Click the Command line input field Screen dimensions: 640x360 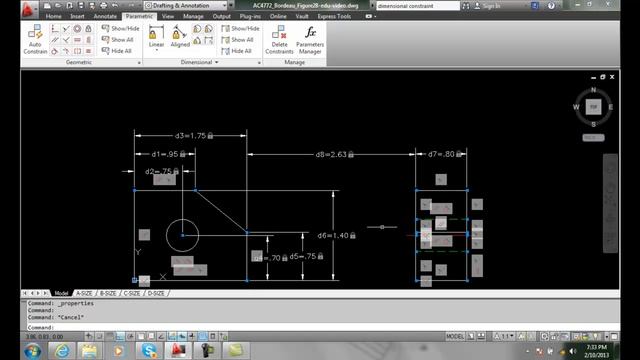point(322,327)
